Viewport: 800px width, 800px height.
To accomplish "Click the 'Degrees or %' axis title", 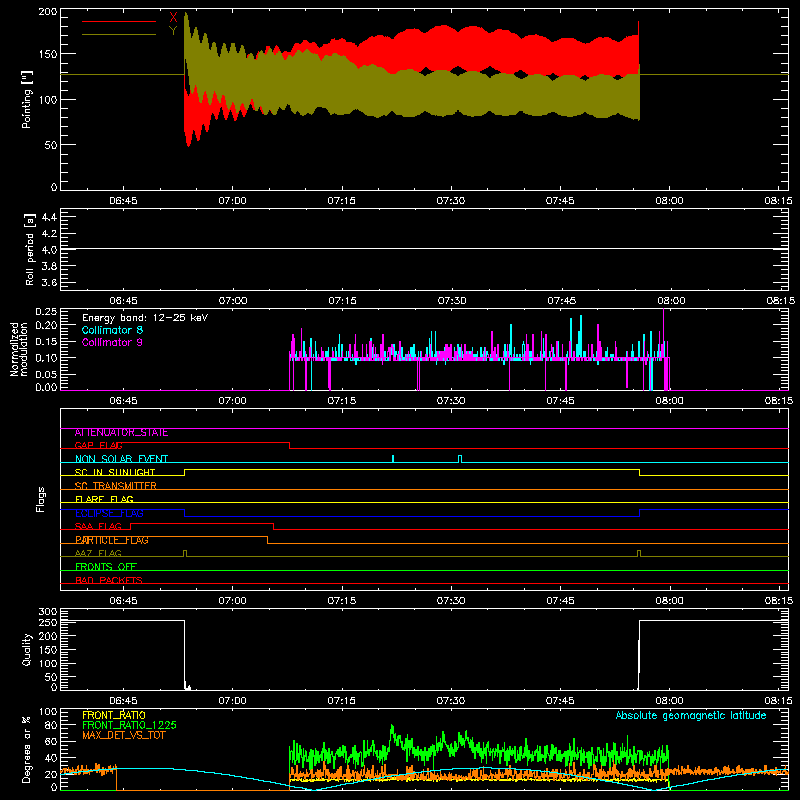I will 27,750.
